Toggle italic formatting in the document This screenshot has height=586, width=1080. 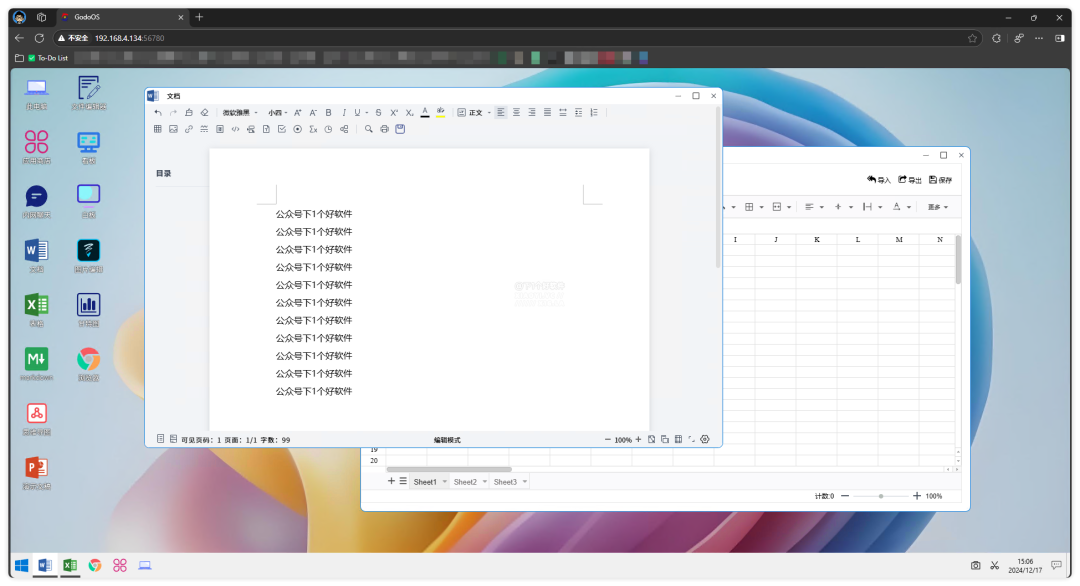(x=343, y=113)
